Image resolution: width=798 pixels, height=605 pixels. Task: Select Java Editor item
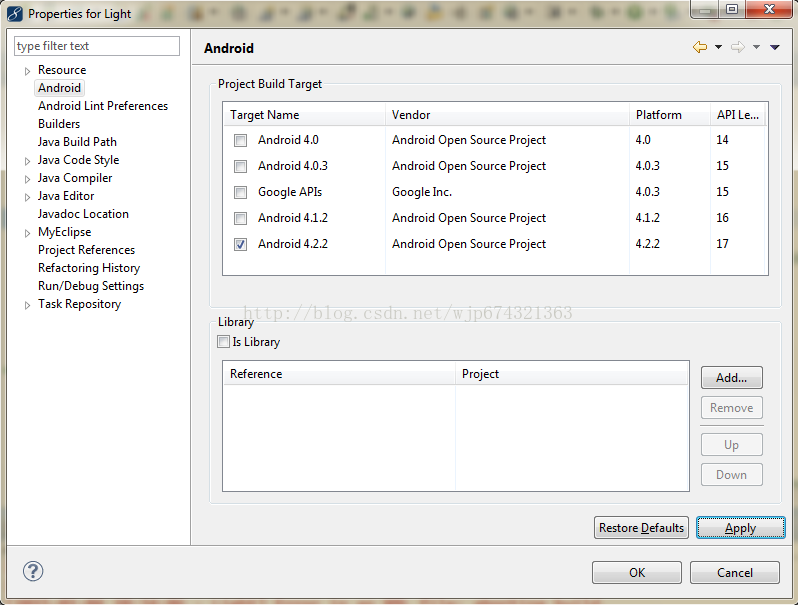(x=66, y=196)
